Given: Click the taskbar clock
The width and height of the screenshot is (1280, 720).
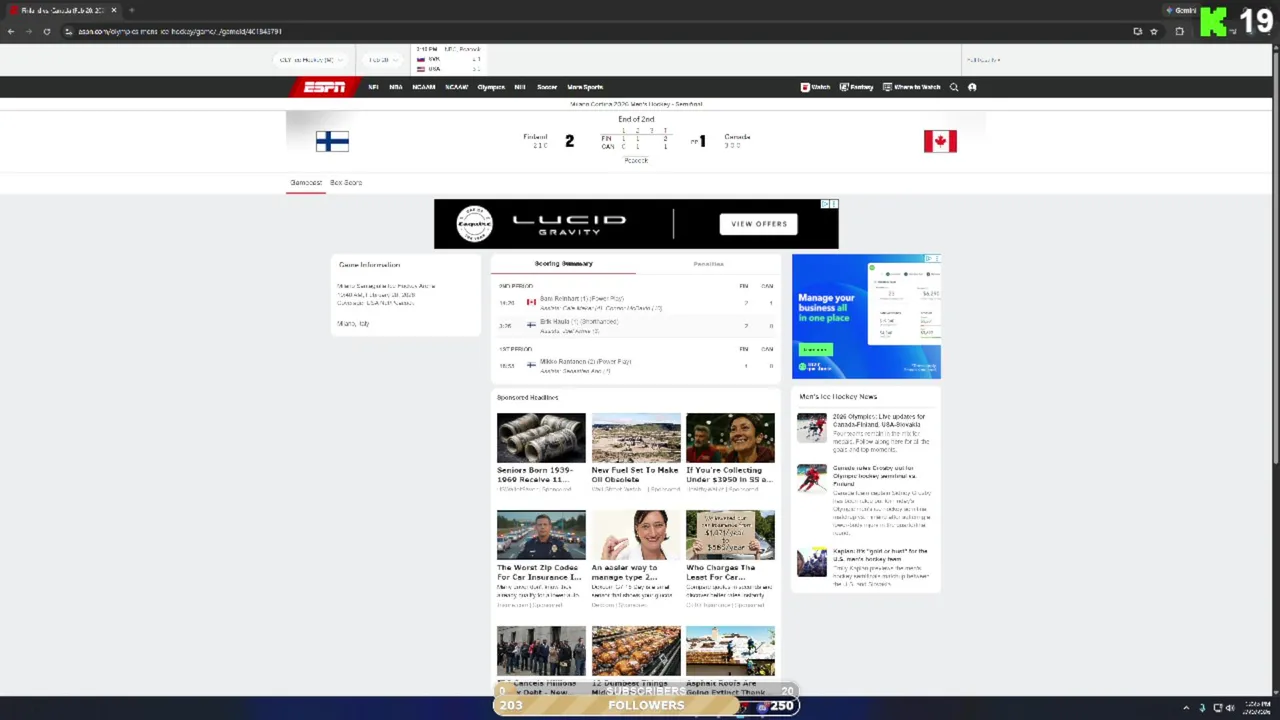Looking at the screenshot, I should 1258,708.
